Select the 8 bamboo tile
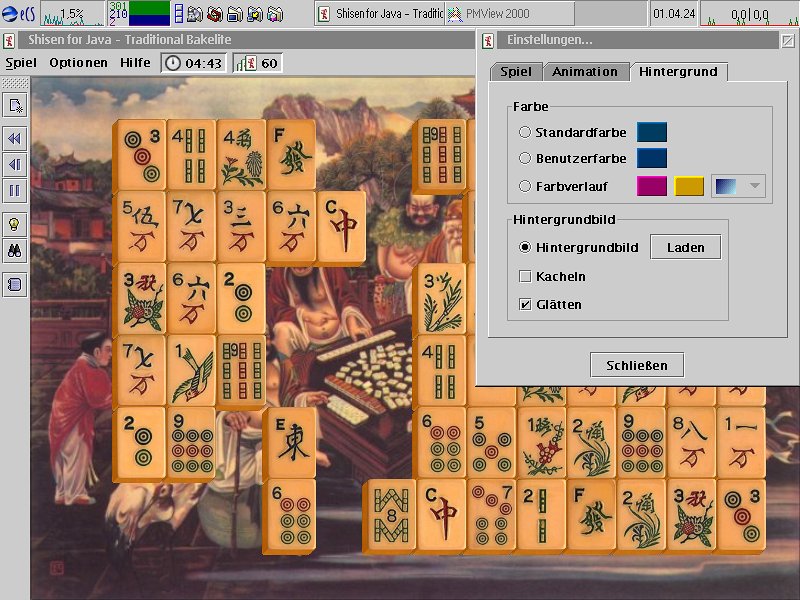This screenshot has height=600, width=800. [x=390, y=515]
